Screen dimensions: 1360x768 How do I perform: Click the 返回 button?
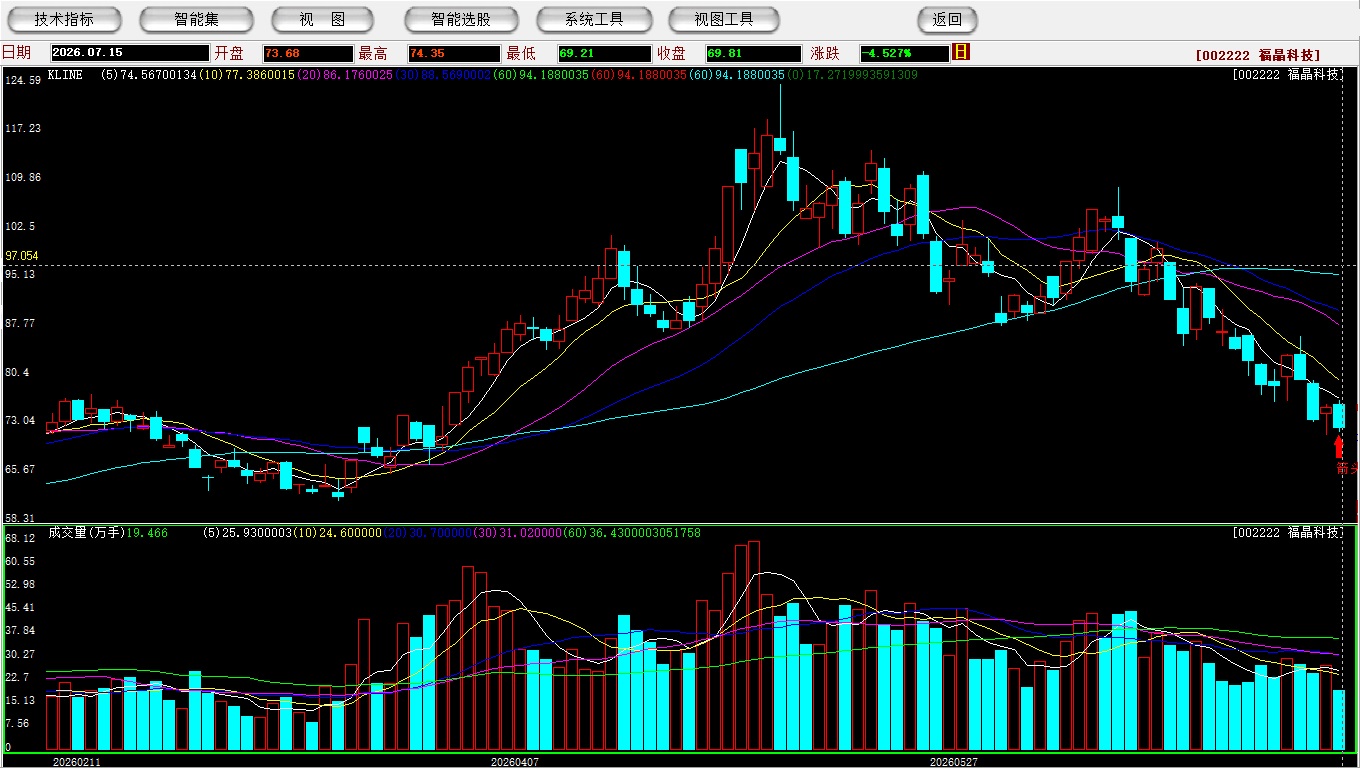click(947, 19)
